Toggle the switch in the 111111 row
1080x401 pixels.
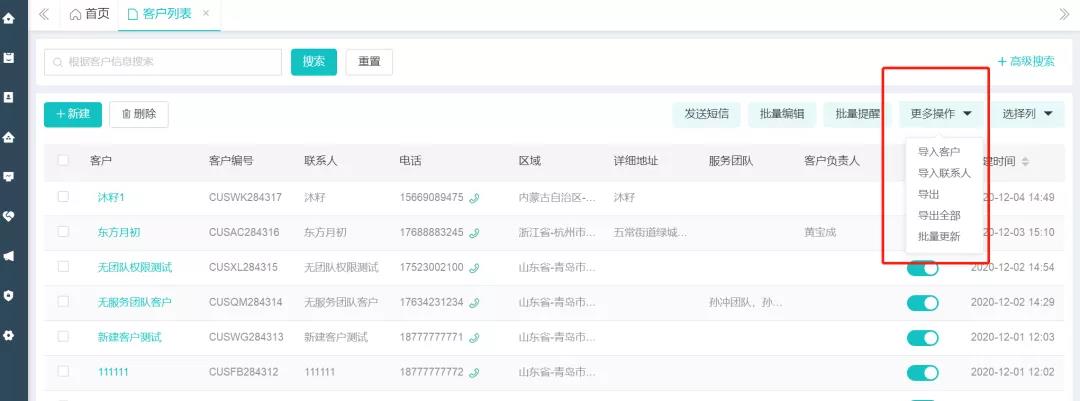coord(922,372)
